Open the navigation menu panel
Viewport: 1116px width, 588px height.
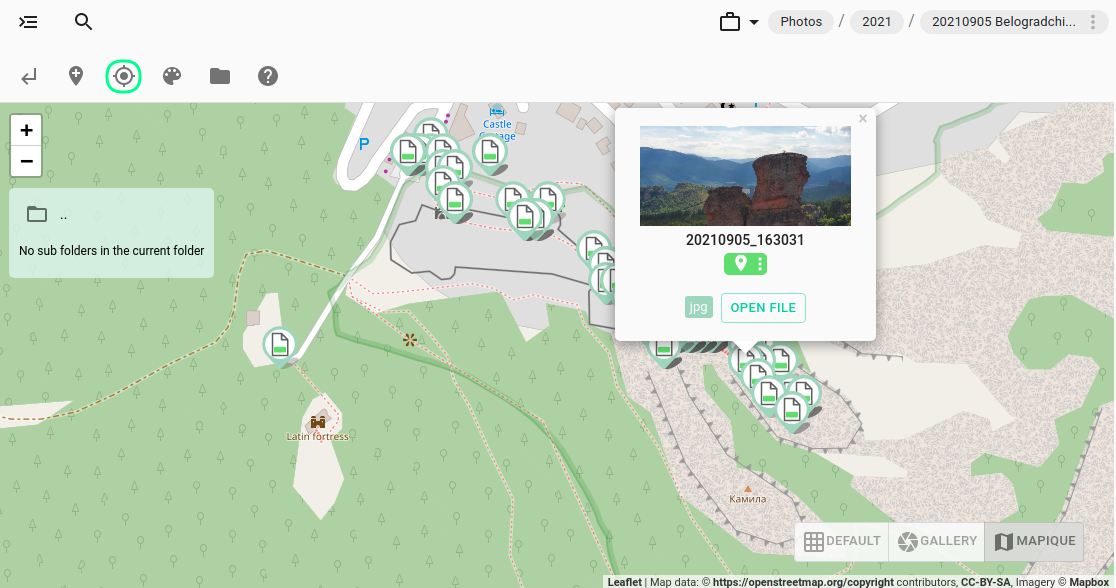click(28, 22)
